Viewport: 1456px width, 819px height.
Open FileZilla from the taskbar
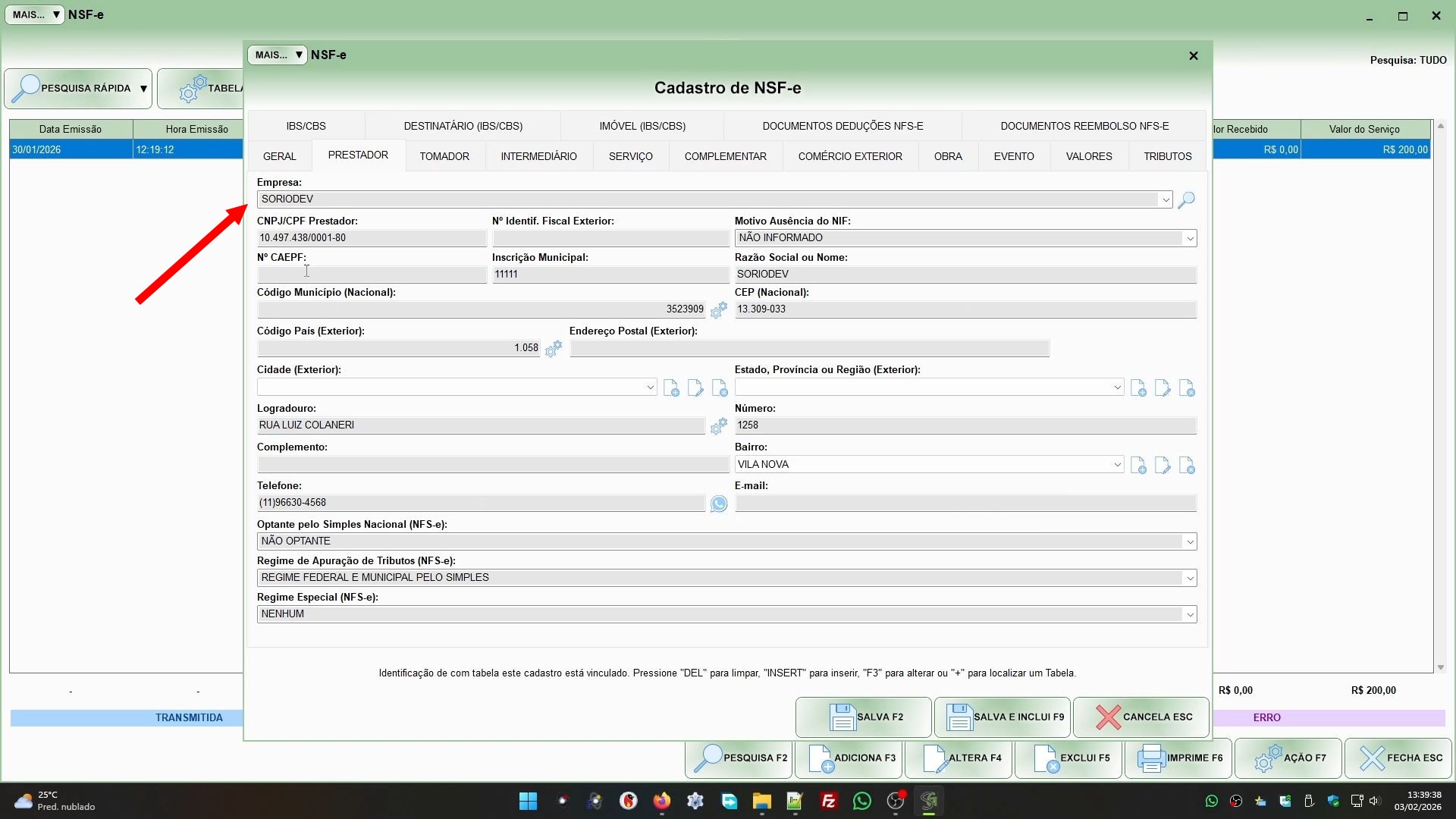click(x=828, y=801)
